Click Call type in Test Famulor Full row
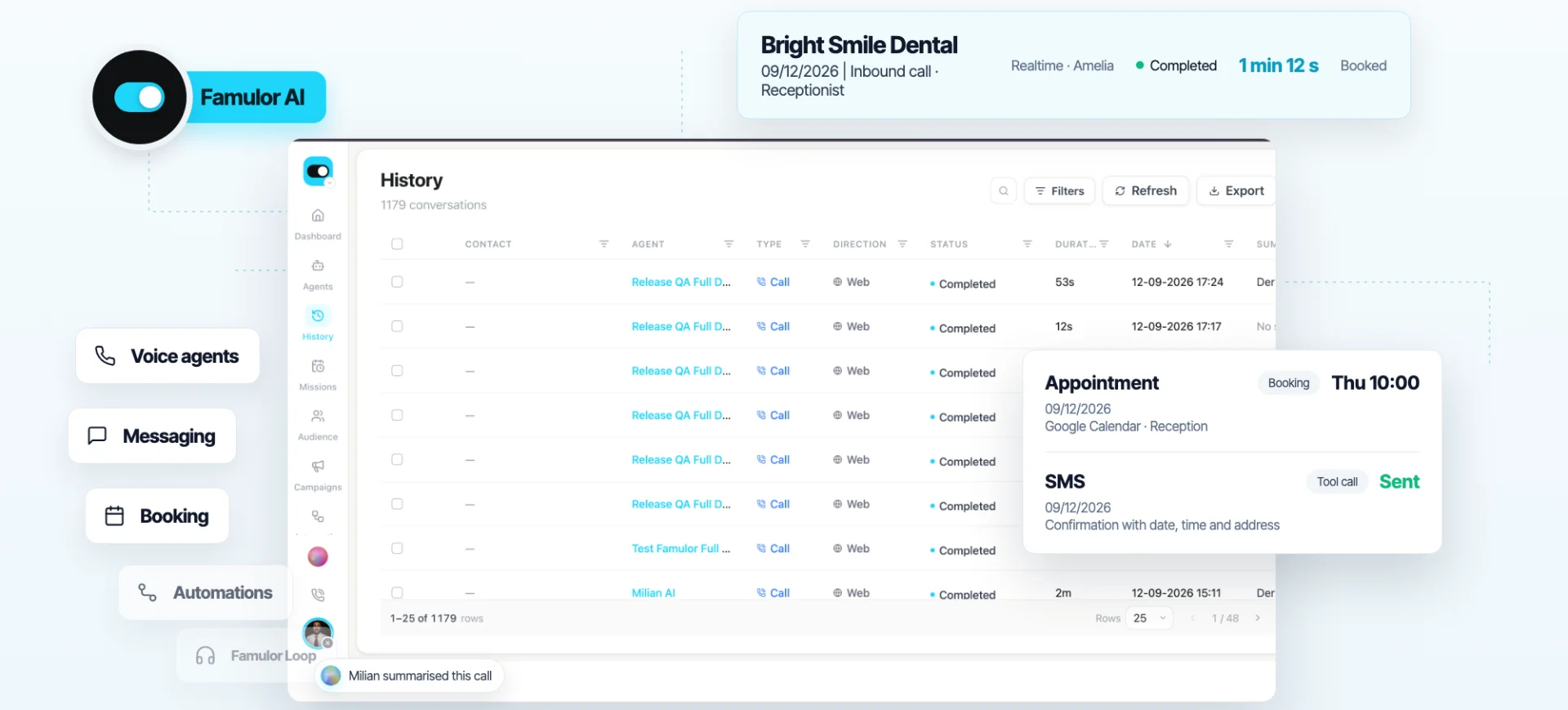1568x710 pixels. pyautogui.click(x=773, y=548)
